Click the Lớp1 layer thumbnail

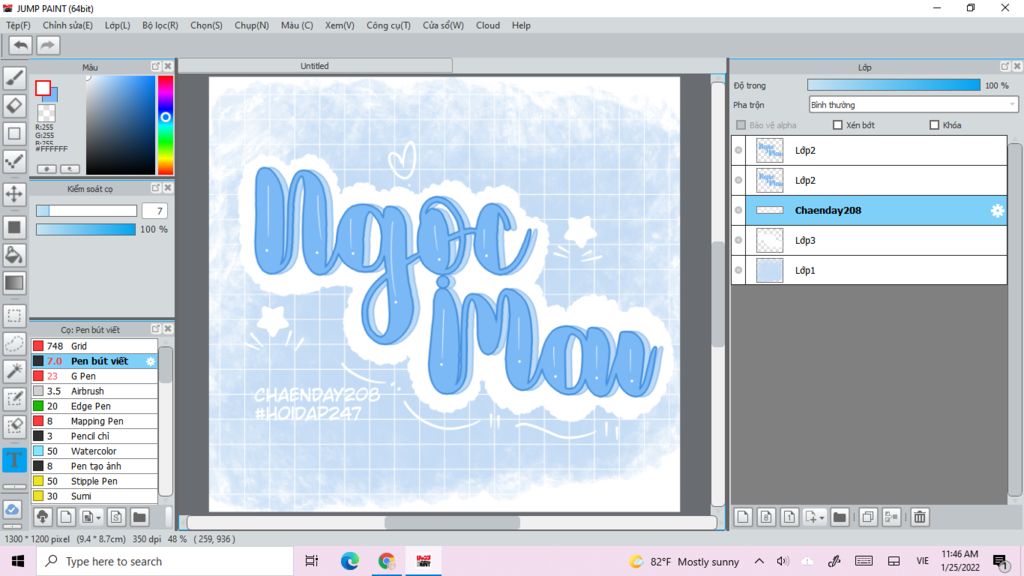(x=769, y=270)
